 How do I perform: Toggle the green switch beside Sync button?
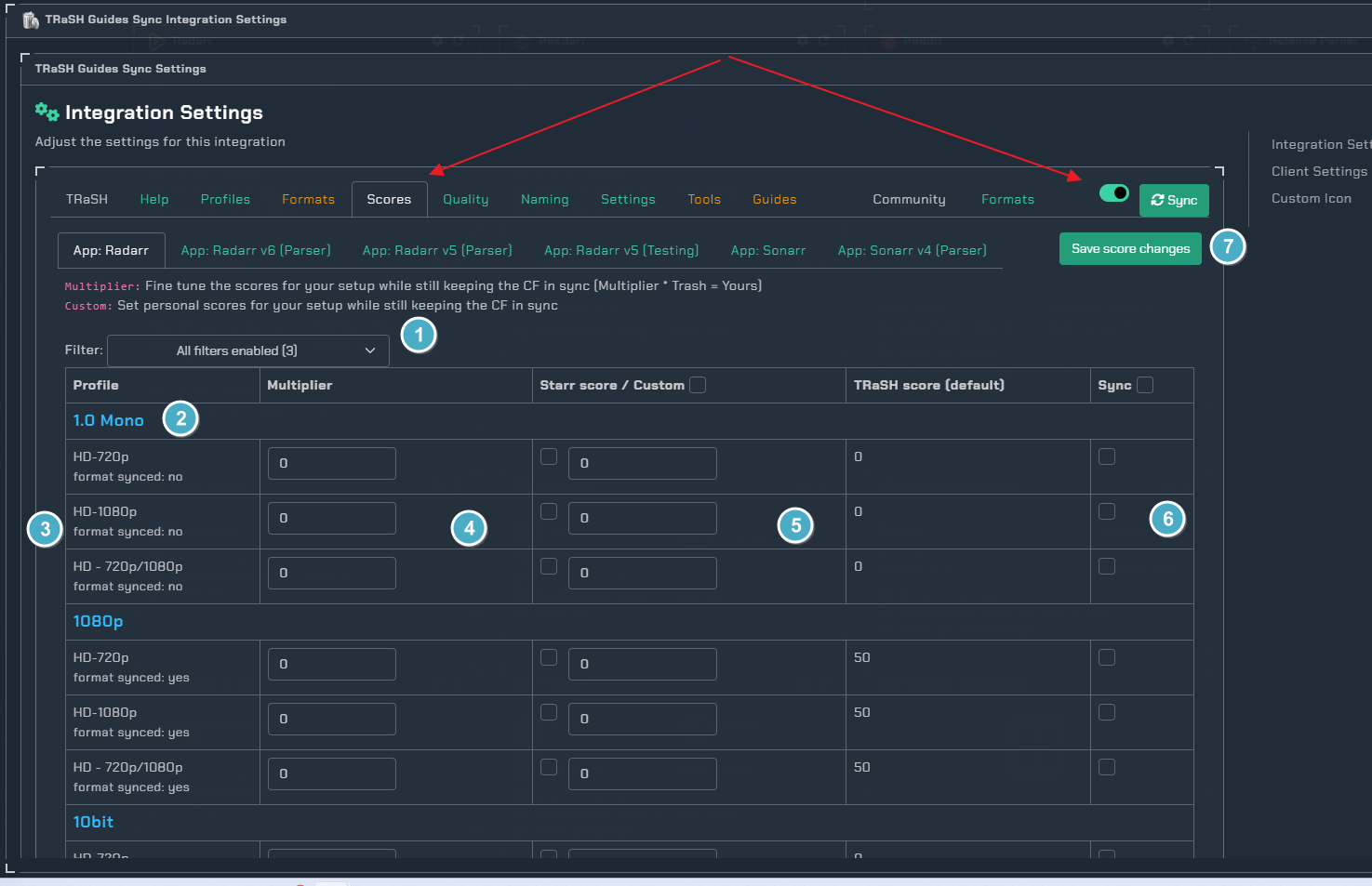click(x=1113, y=193)
